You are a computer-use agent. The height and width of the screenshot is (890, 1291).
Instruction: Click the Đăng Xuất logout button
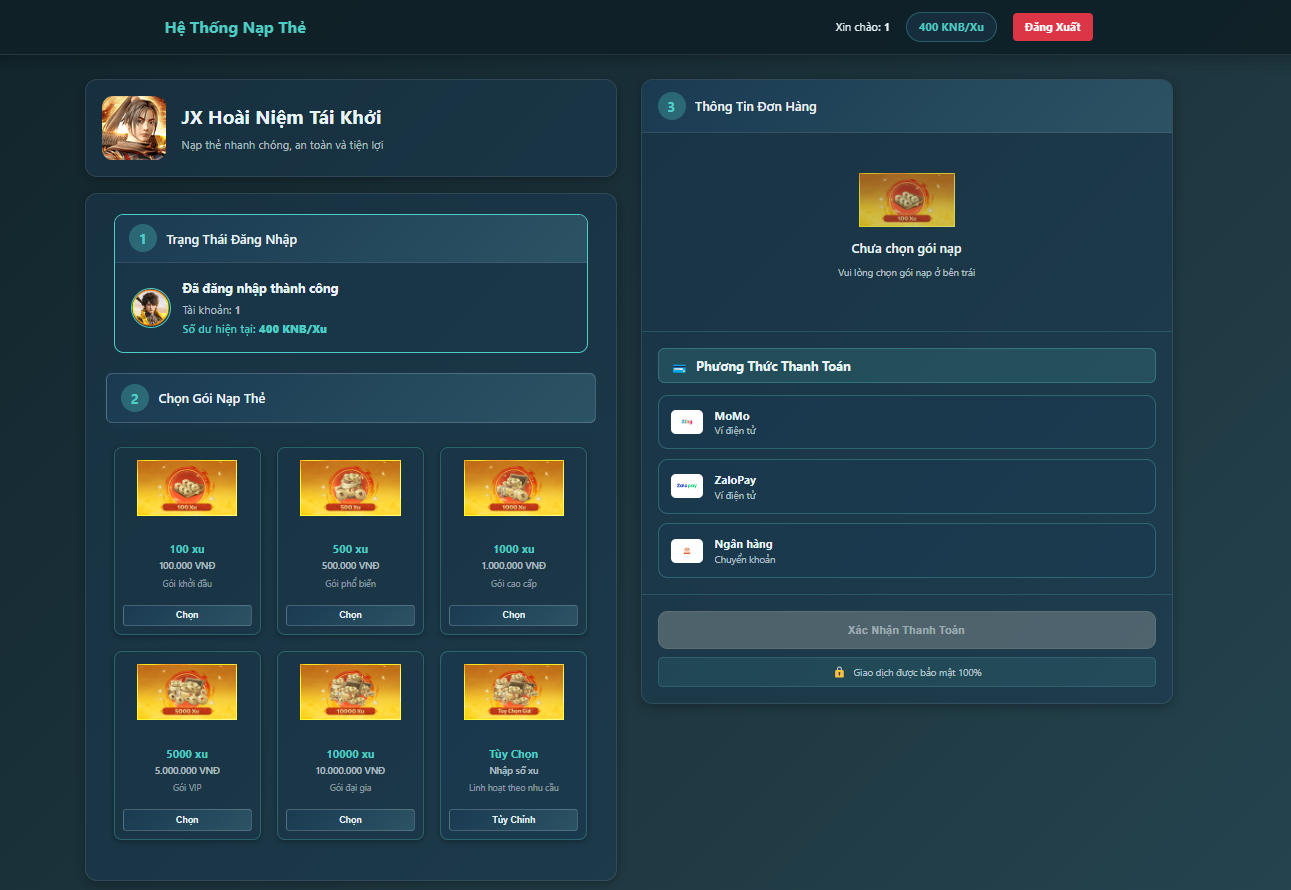click(x=1052, y=27)
